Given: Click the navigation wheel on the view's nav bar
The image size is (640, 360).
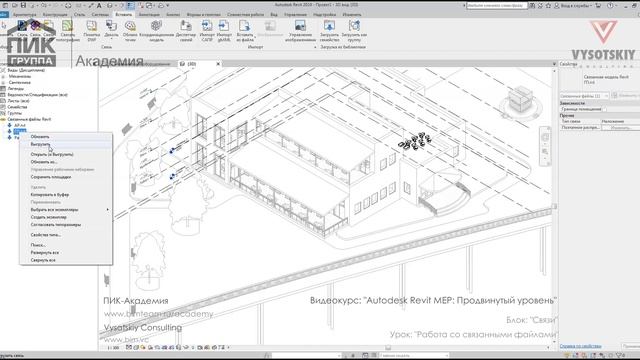Looking at the screenshot, I should click(x=545, y=137).
